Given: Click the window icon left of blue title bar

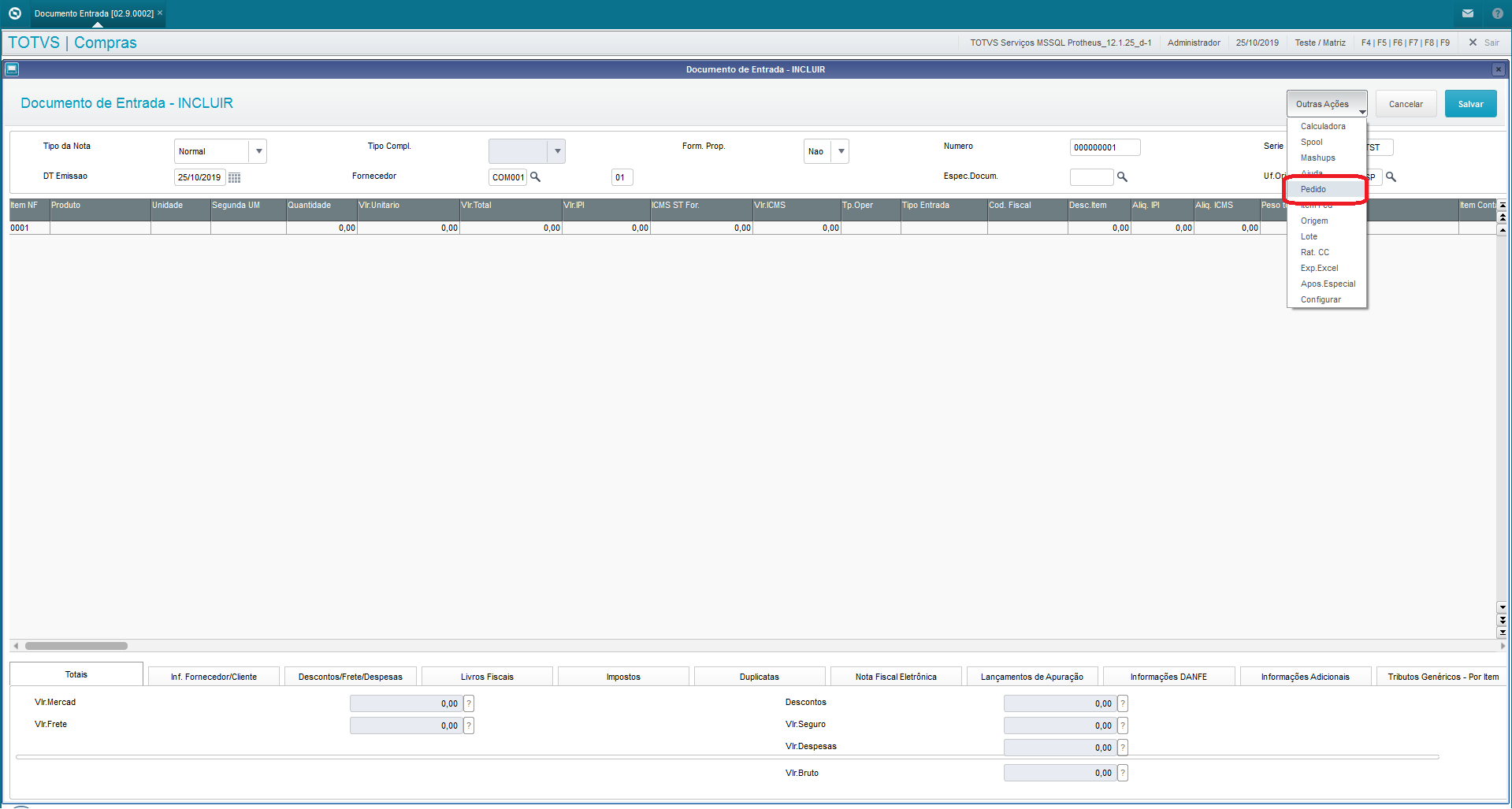Looking at the screenshot, I should pos(12,69).
